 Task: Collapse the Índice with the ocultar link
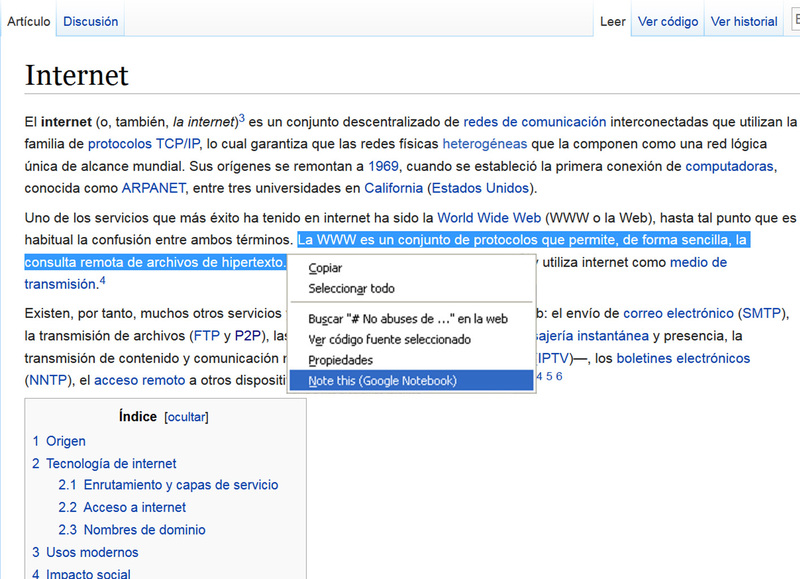186,417
